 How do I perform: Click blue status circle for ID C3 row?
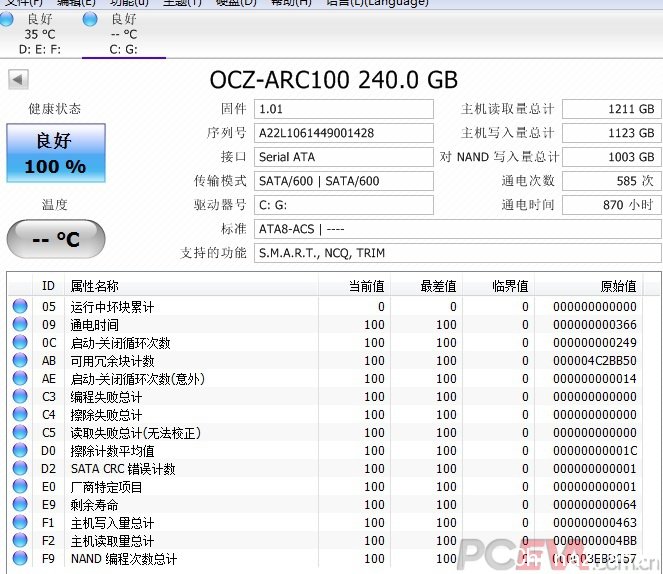coord(20,396)
